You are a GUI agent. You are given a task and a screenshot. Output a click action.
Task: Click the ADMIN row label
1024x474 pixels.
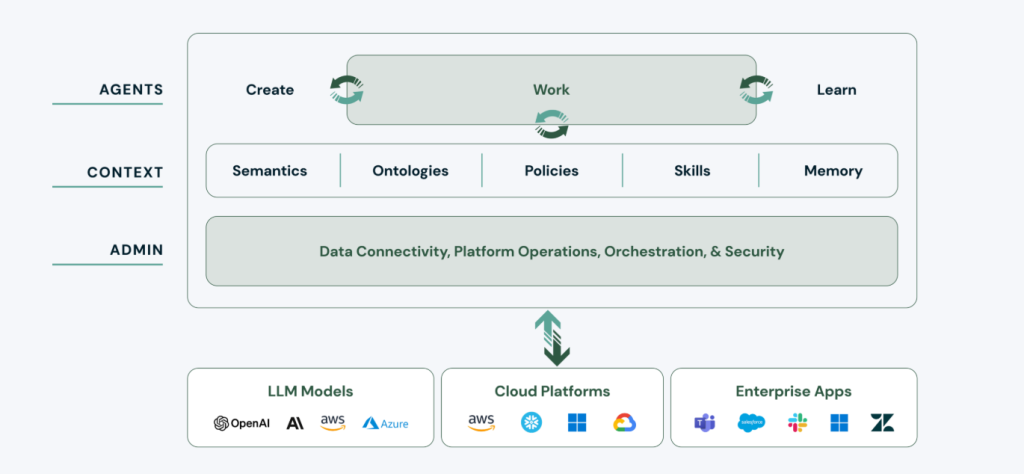(136, 250)
